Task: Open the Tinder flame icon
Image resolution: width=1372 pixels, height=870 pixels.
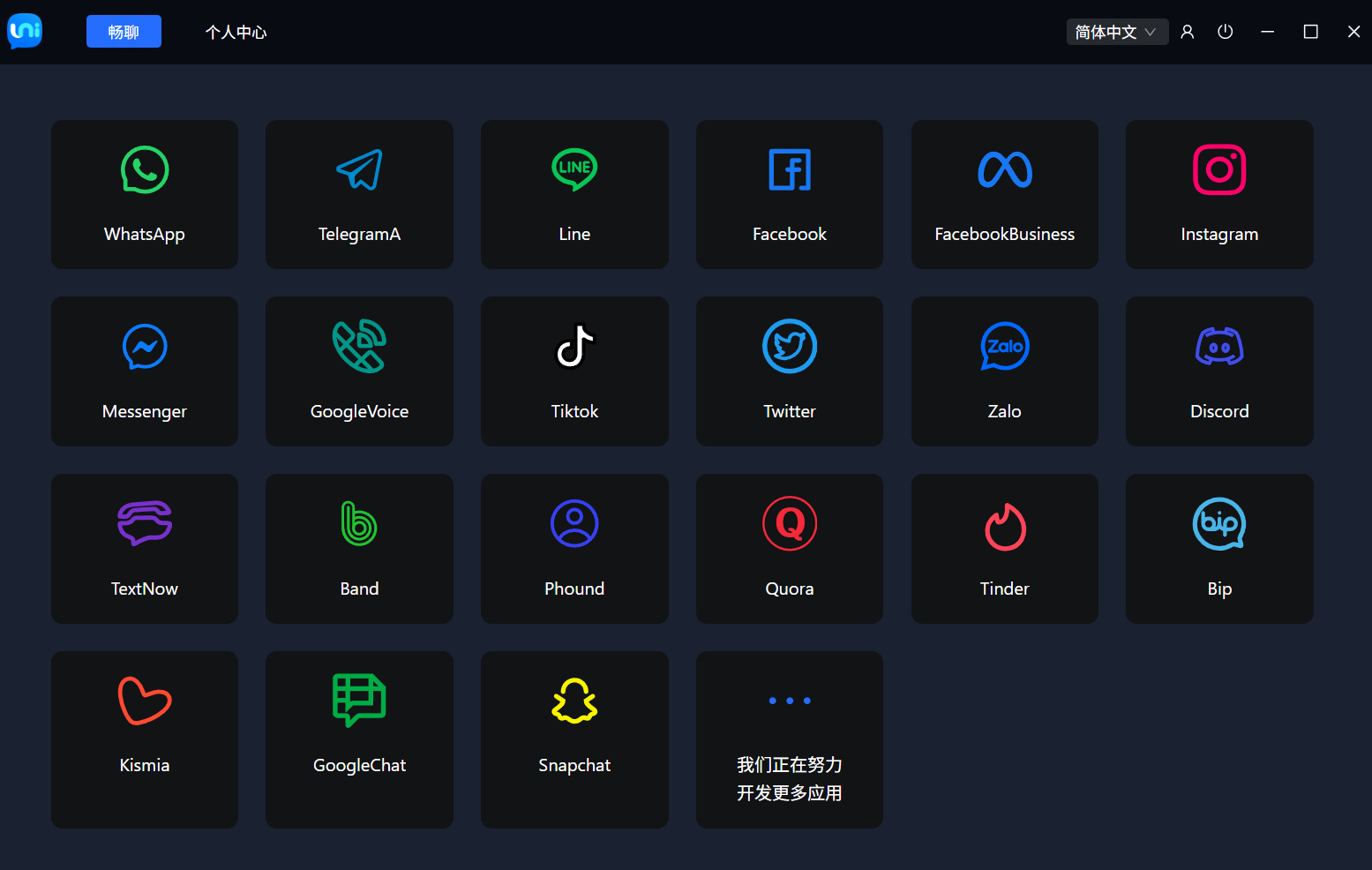Action: point(1005,526)
